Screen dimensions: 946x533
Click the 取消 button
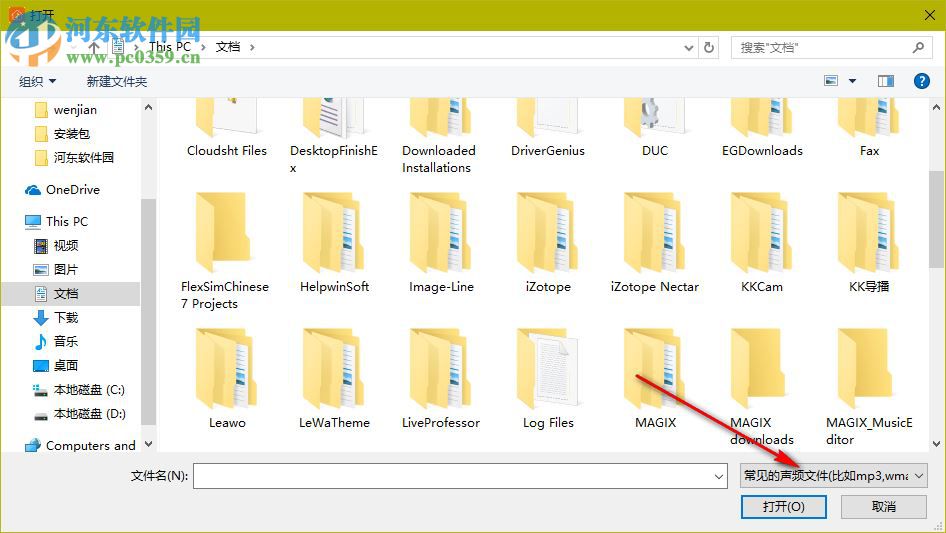coord(884,506)
